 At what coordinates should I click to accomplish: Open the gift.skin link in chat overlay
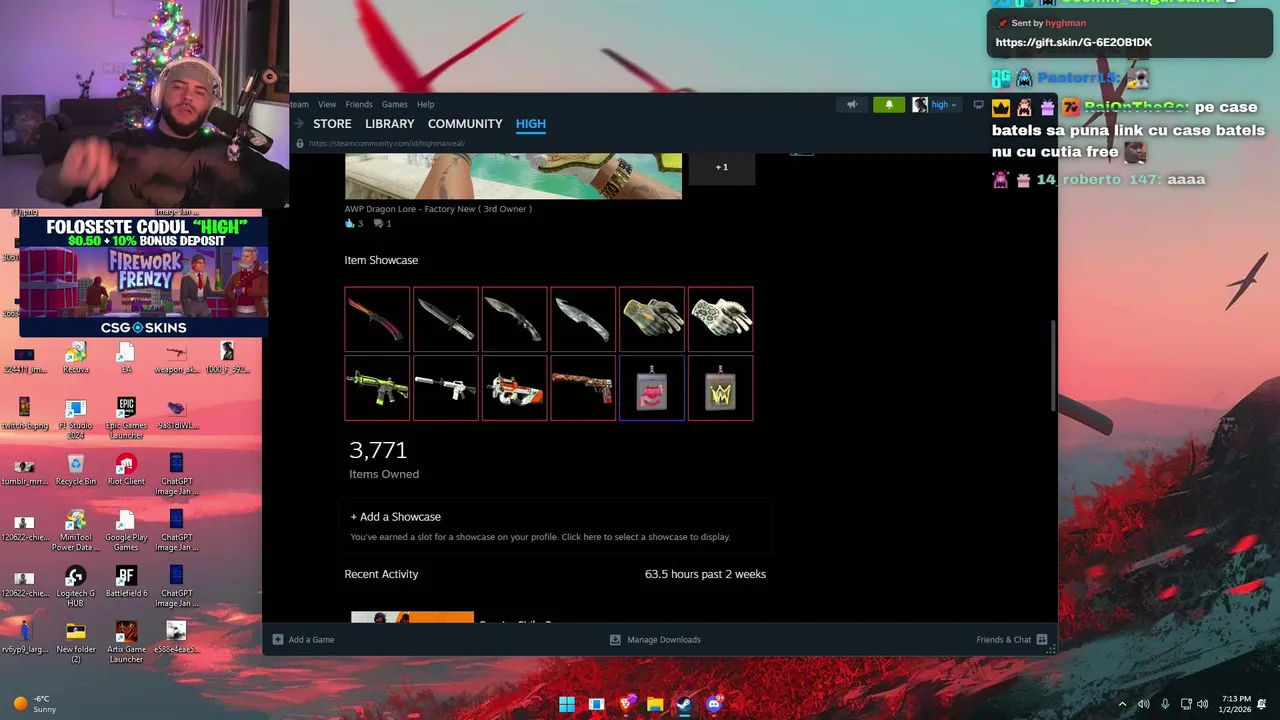(1074, 42)
